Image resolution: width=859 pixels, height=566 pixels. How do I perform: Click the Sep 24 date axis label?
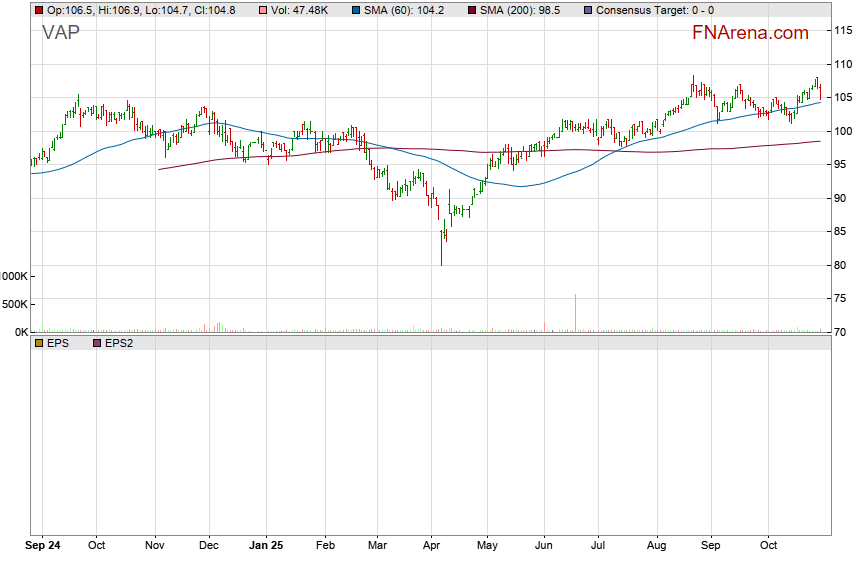point(43,546)
